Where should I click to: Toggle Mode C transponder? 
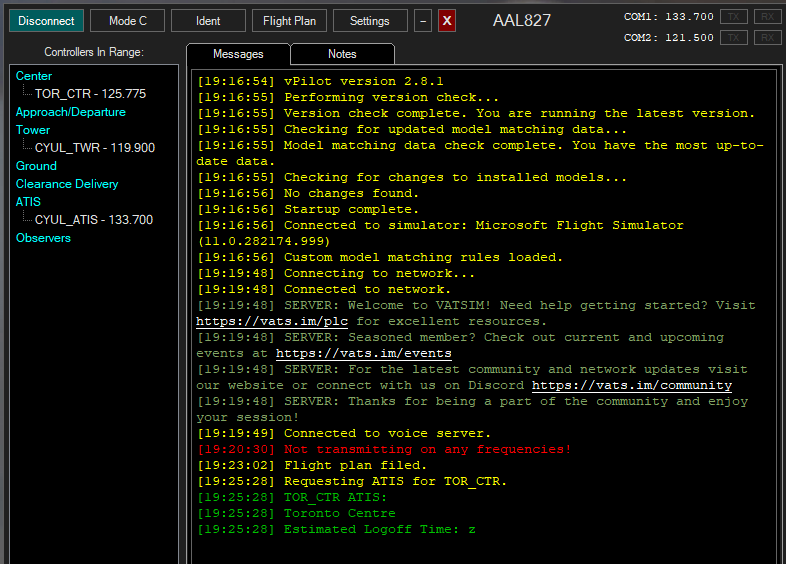click(x=127, y=21)
